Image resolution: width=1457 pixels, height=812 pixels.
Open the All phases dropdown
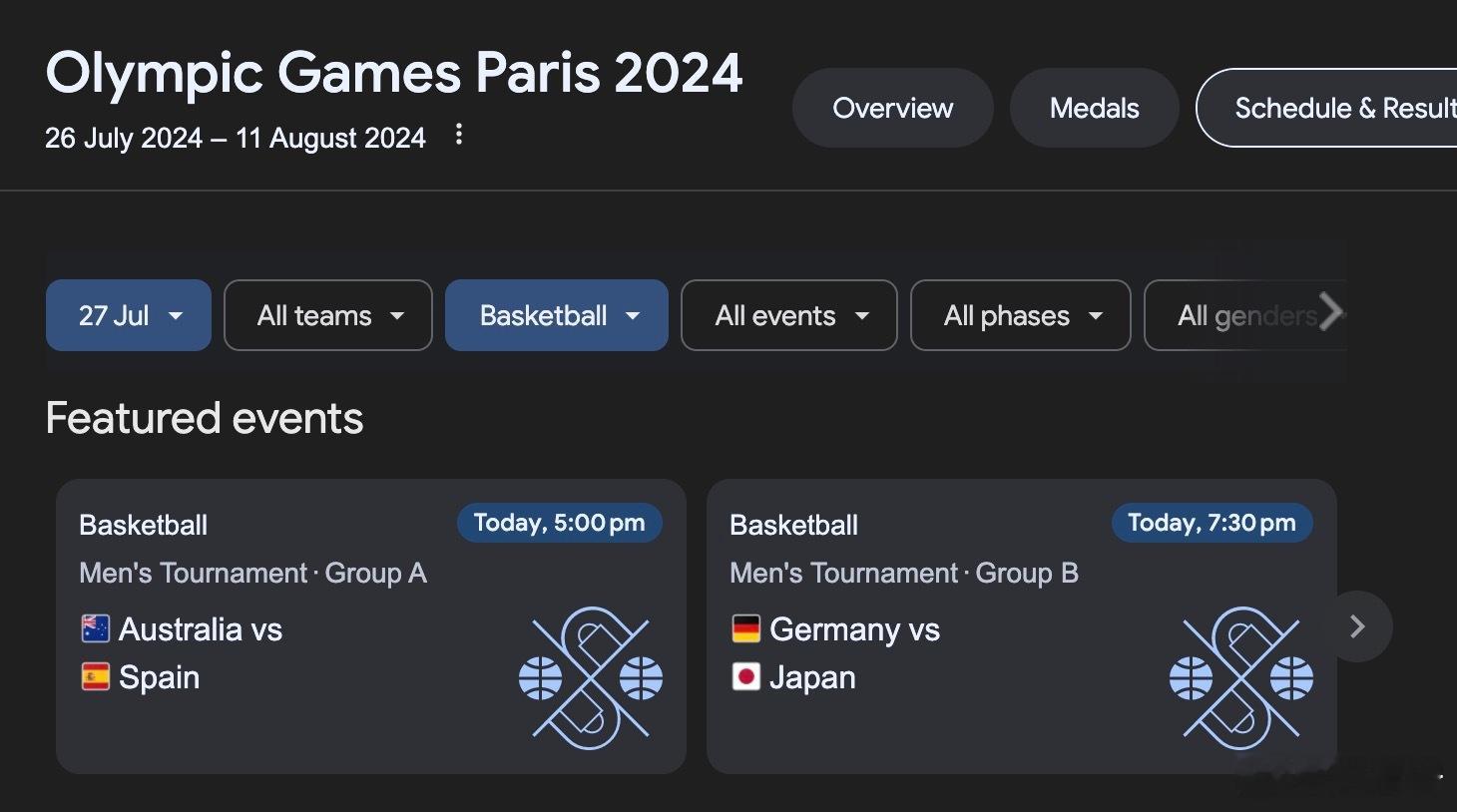click(1020, 316)
